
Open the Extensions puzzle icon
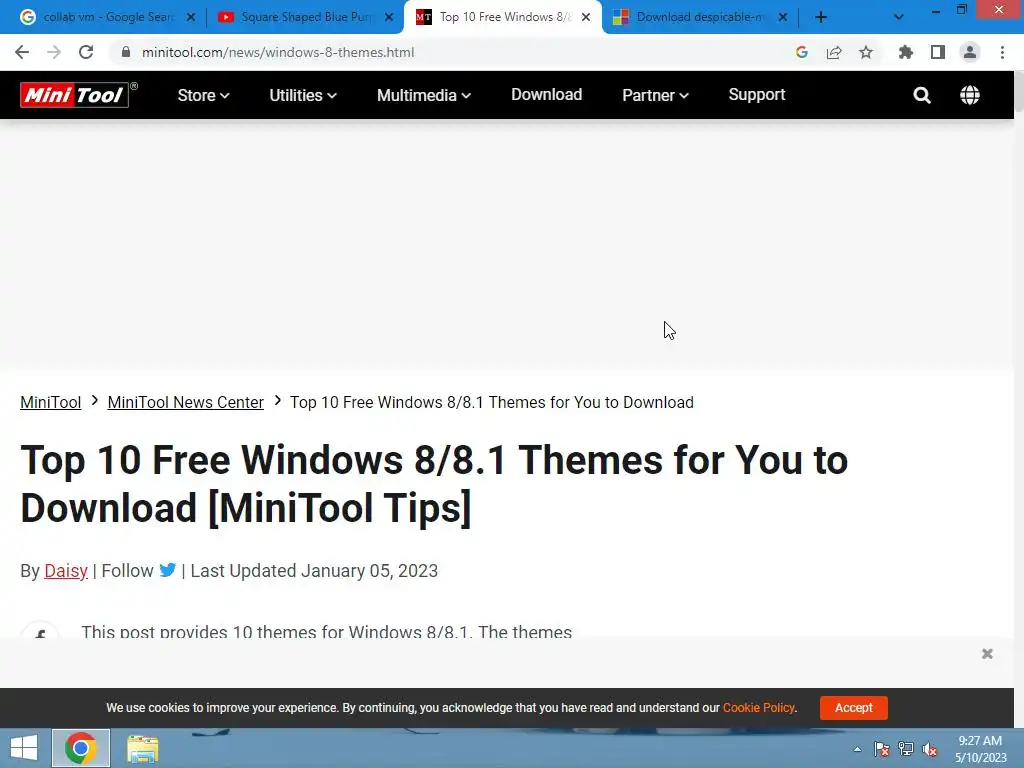tap(905, 52)
